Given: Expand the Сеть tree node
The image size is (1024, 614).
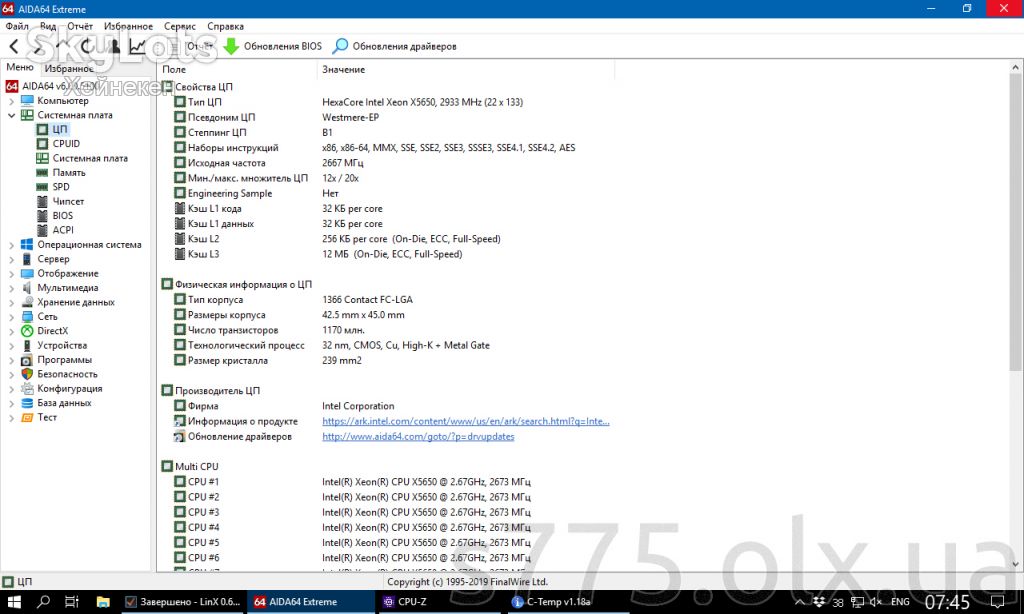Looking at the screenshot, I should click(11, 317).
